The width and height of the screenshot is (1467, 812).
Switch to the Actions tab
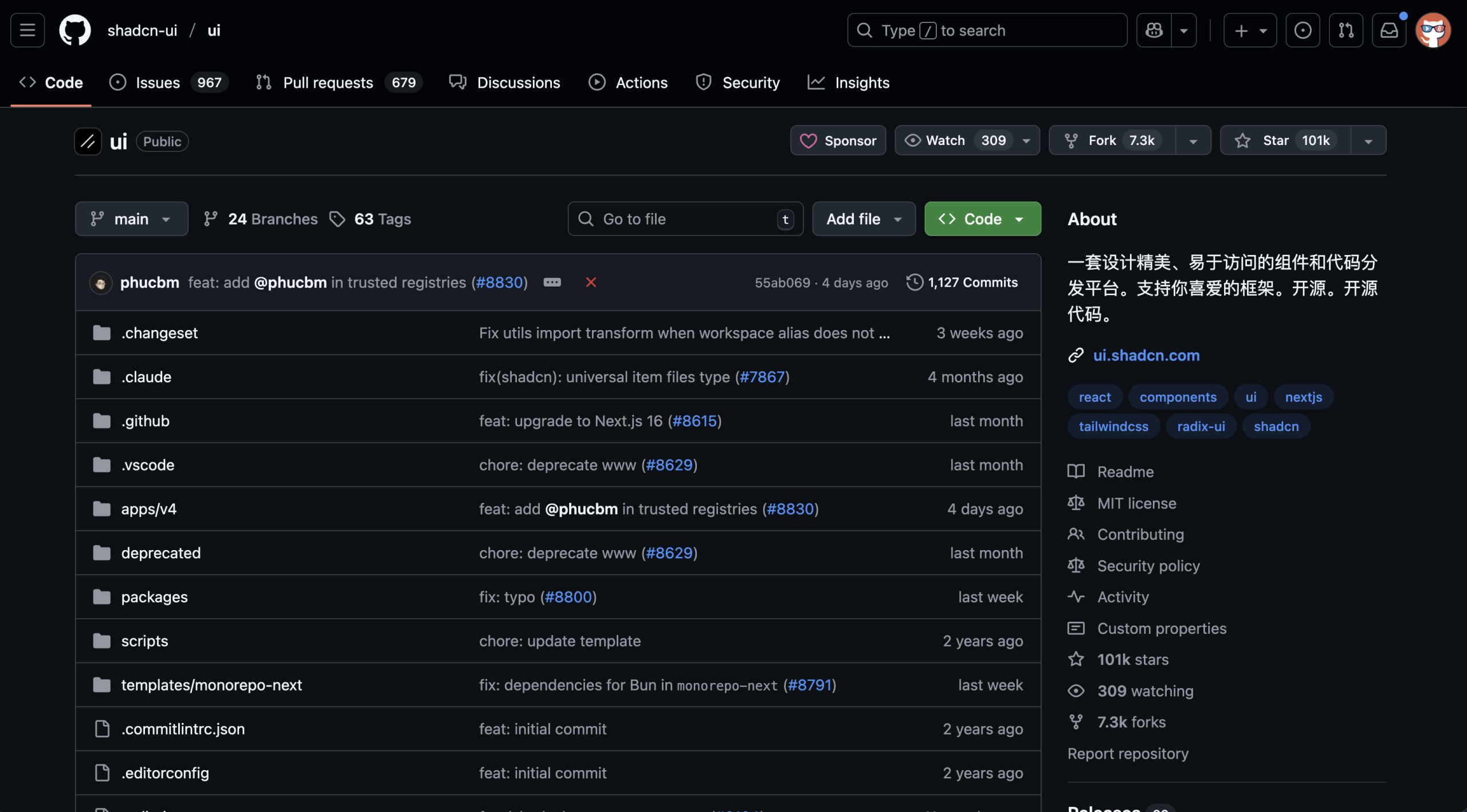tap(629, 82)
